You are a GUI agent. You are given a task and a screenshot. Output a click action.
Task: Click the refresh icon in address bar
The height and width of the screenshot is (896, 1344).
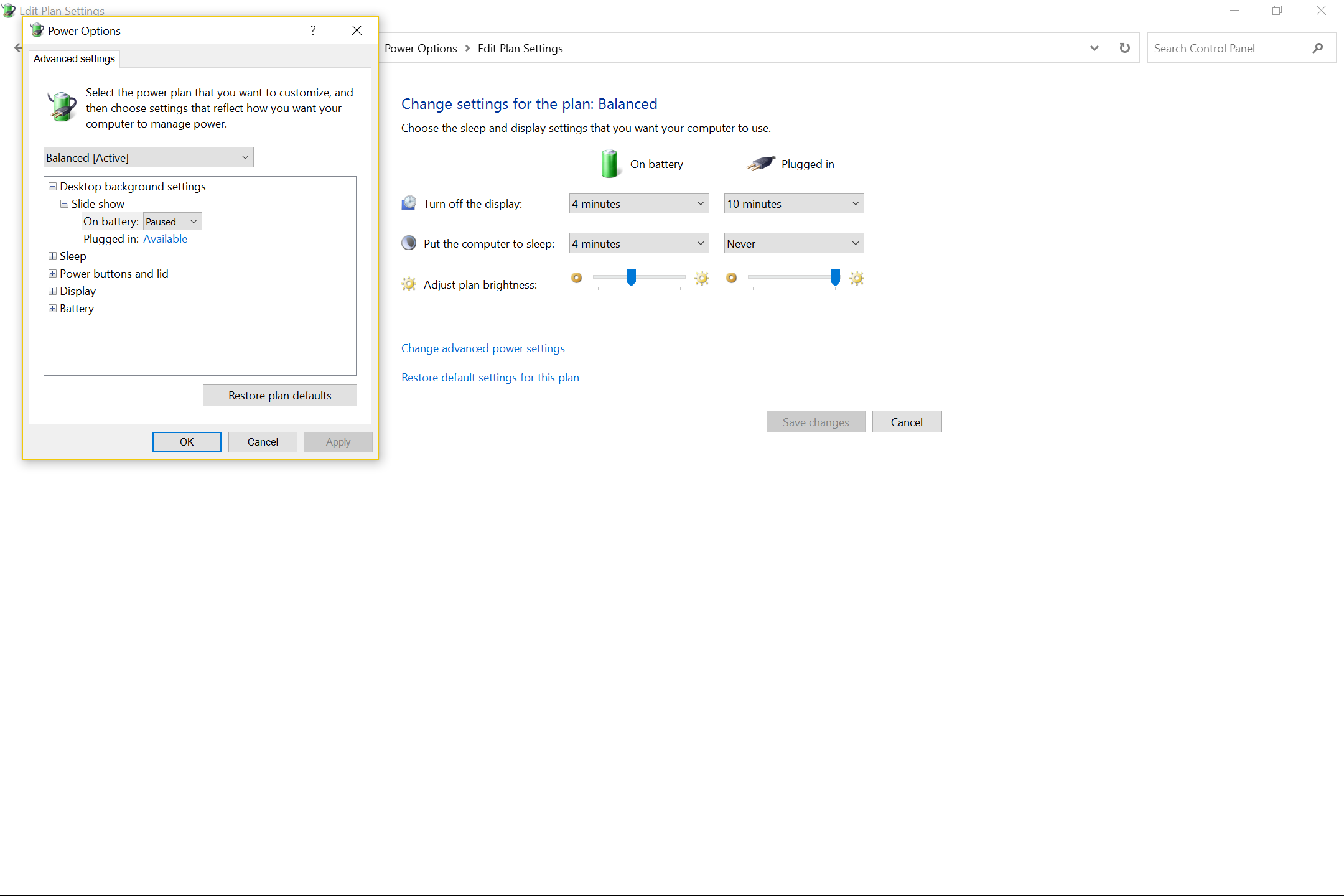point(1124,48)
